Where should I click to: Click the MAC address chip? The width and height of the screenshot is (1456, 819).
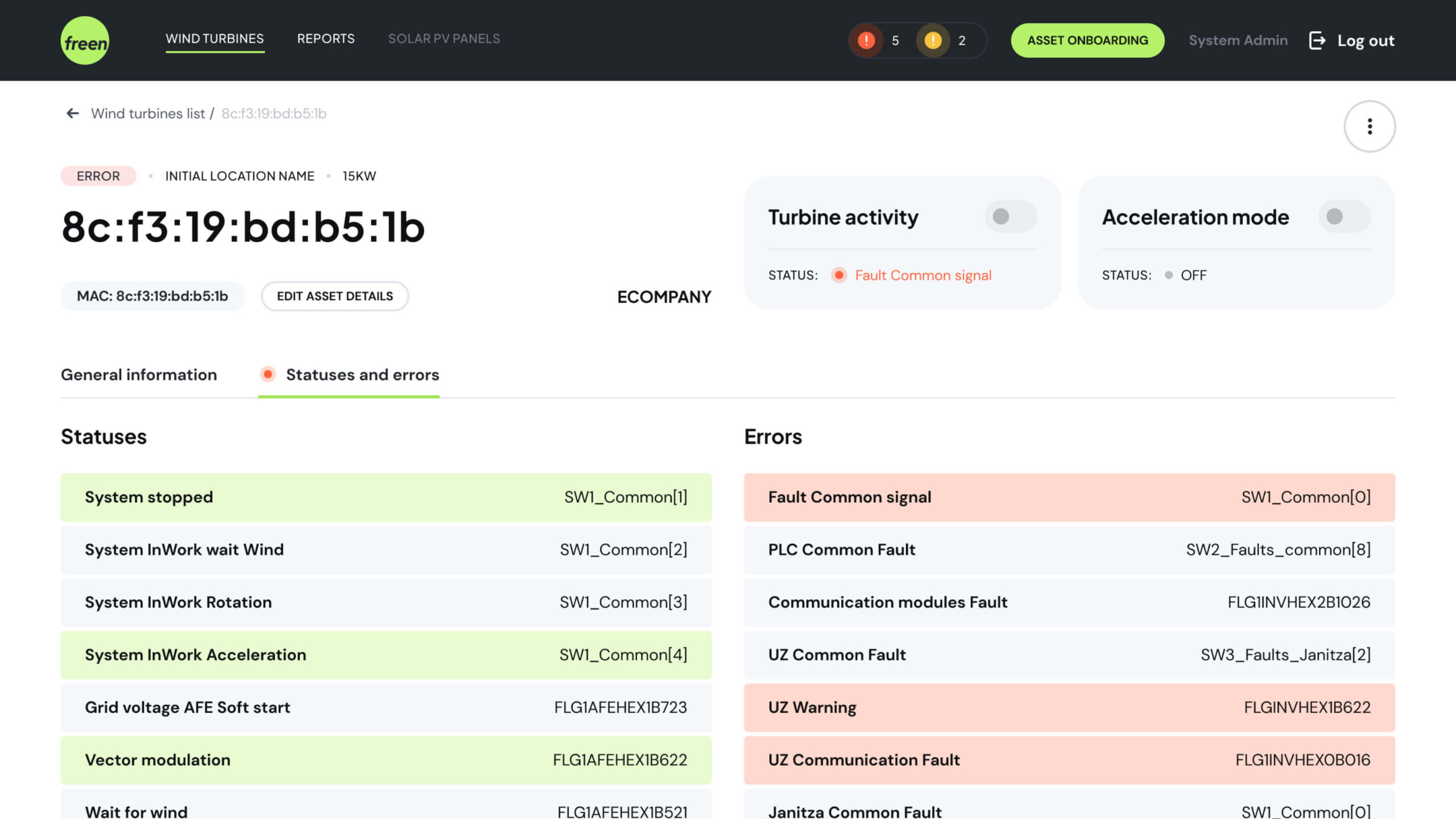pos(152,296)
